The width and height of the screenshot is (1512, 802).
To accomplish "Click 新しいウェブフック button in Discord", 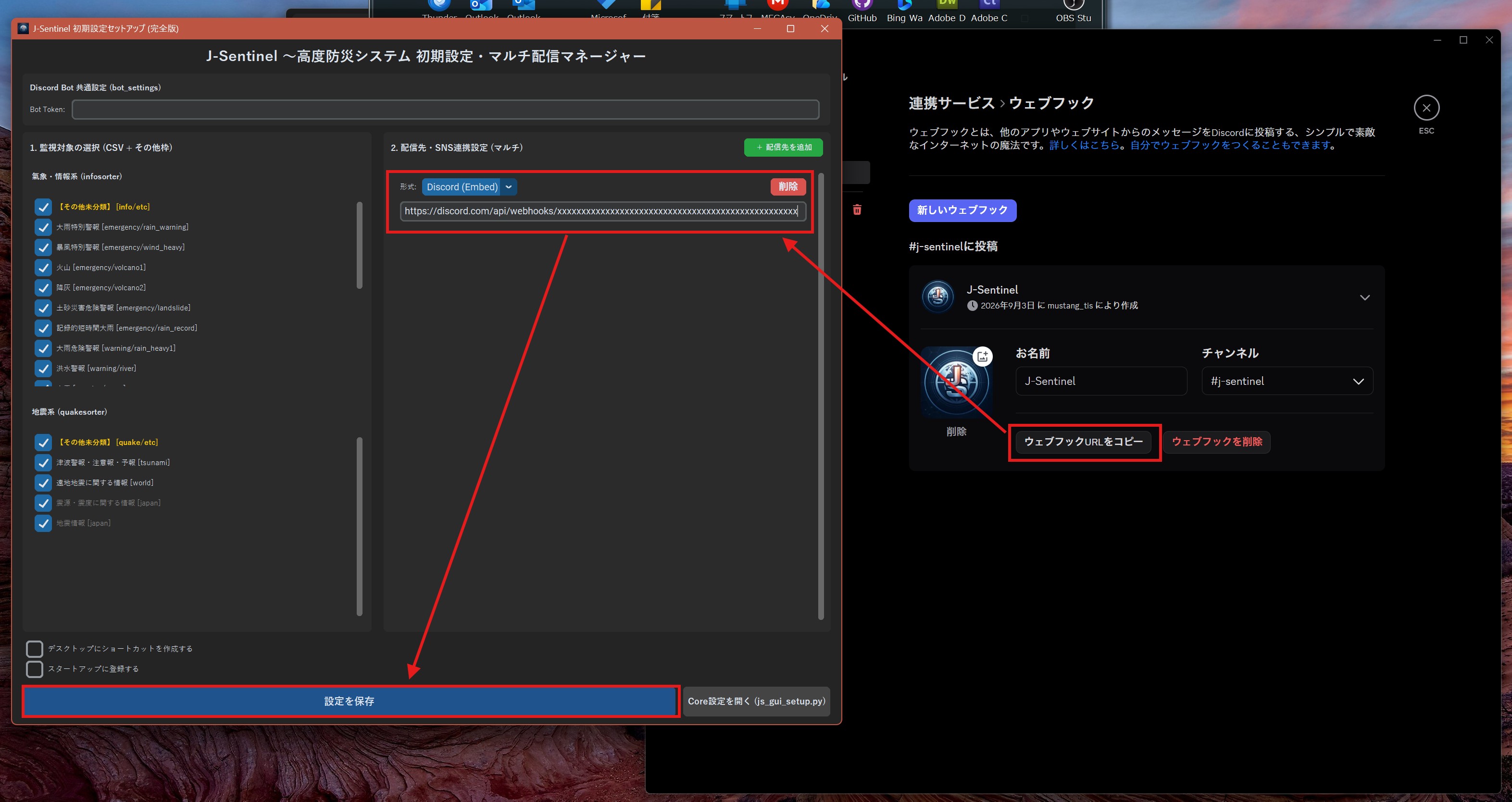I will (x=962, y=210).
